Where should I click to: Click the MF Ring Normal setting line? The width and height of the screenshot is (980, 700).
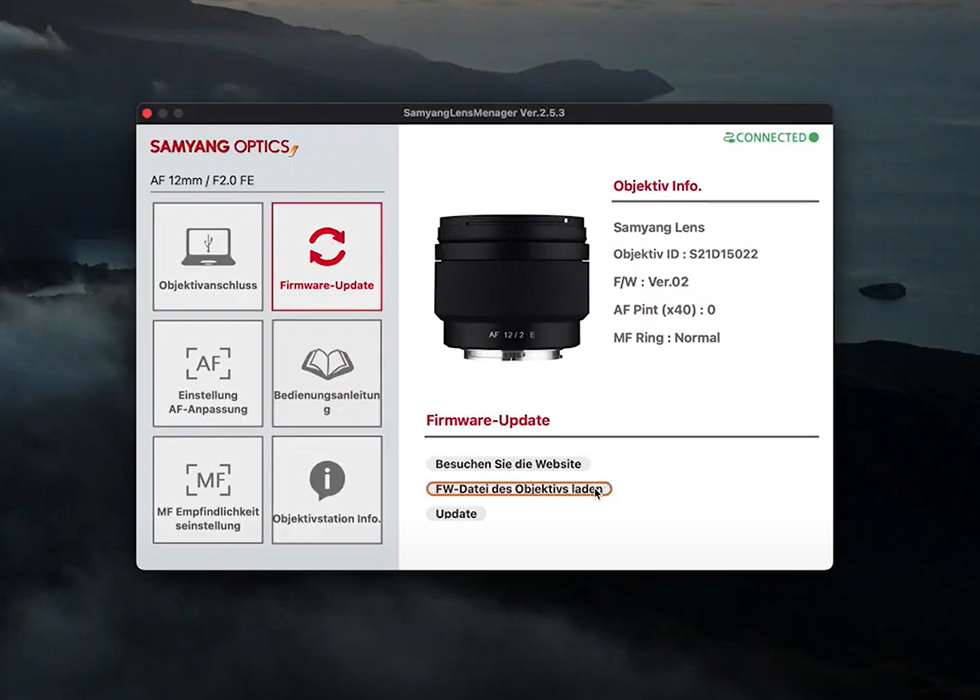click(x=666, y=338)
